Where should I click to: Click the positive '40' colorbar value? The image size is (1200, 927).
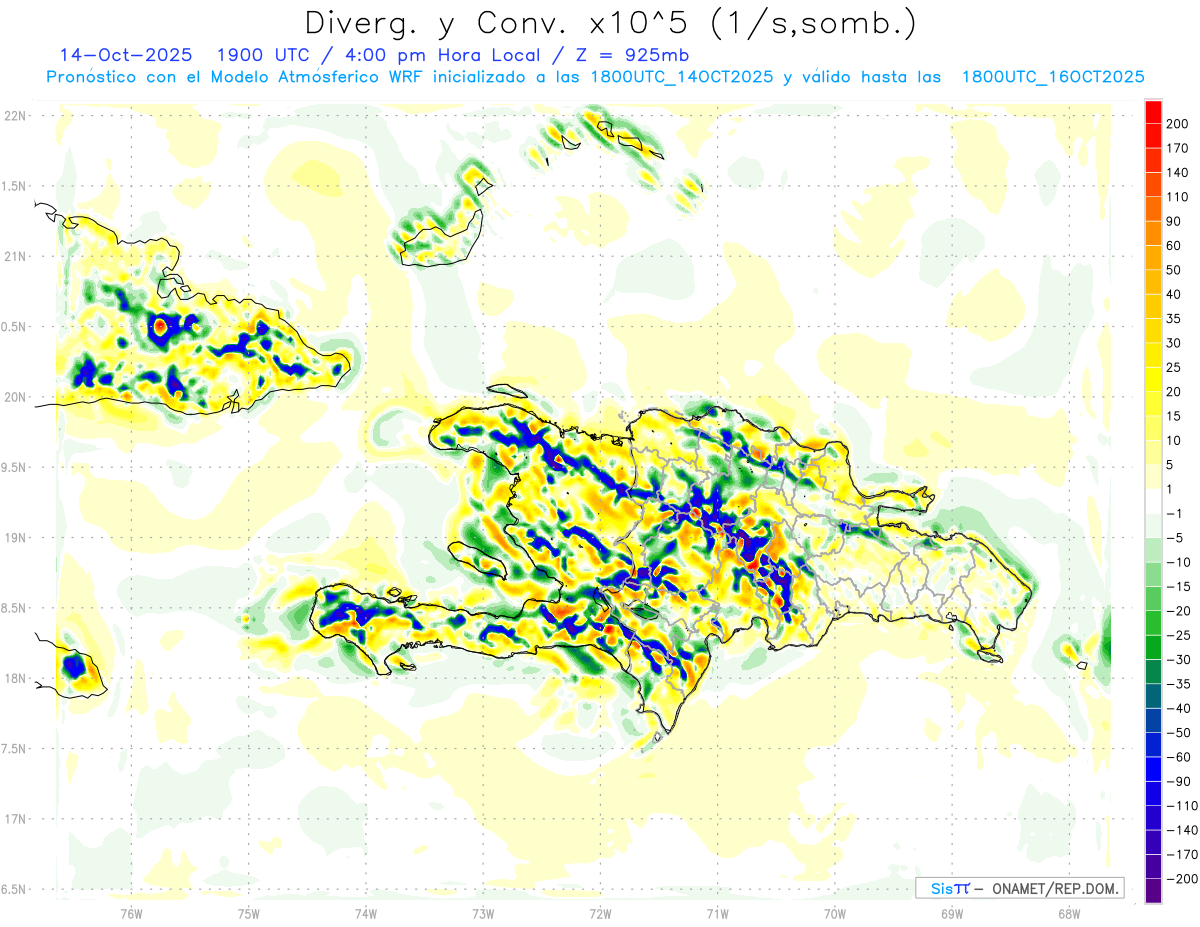pos(1174,294)
